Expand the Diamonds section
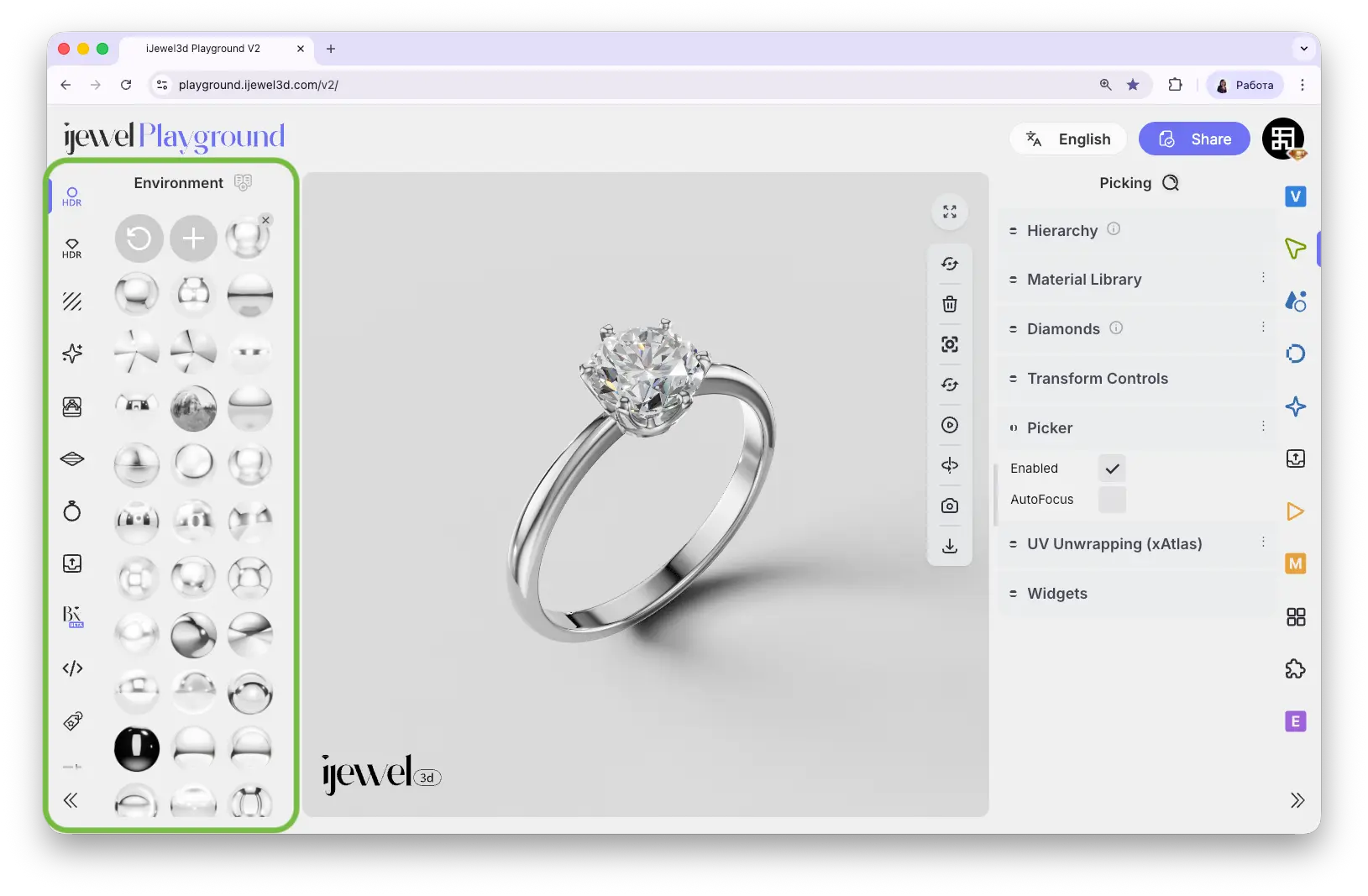The image size is (1368, 896). (1137, 329)
